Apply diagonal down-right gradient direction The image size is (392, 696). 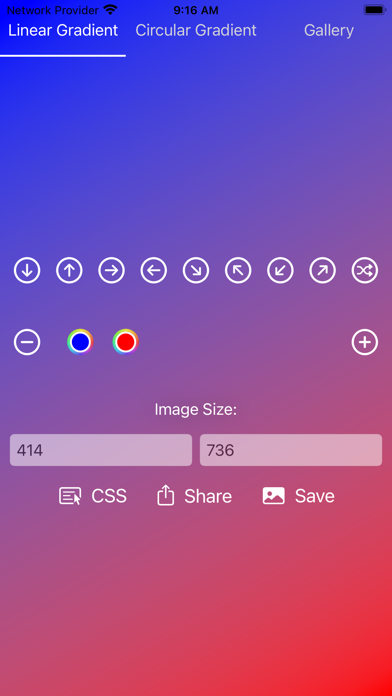tap(196, 270)
